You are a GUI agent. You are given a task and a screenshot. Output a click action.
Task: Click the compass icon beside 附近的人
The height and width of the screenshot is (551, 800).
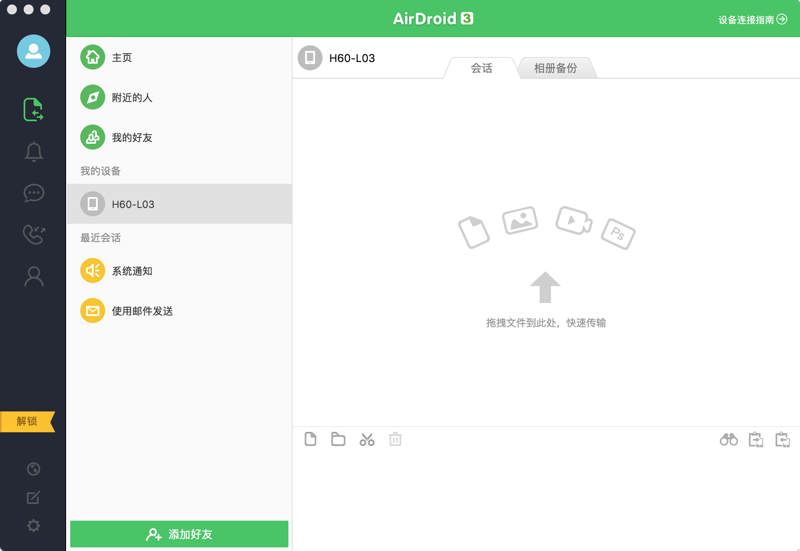tap(92, 97)
